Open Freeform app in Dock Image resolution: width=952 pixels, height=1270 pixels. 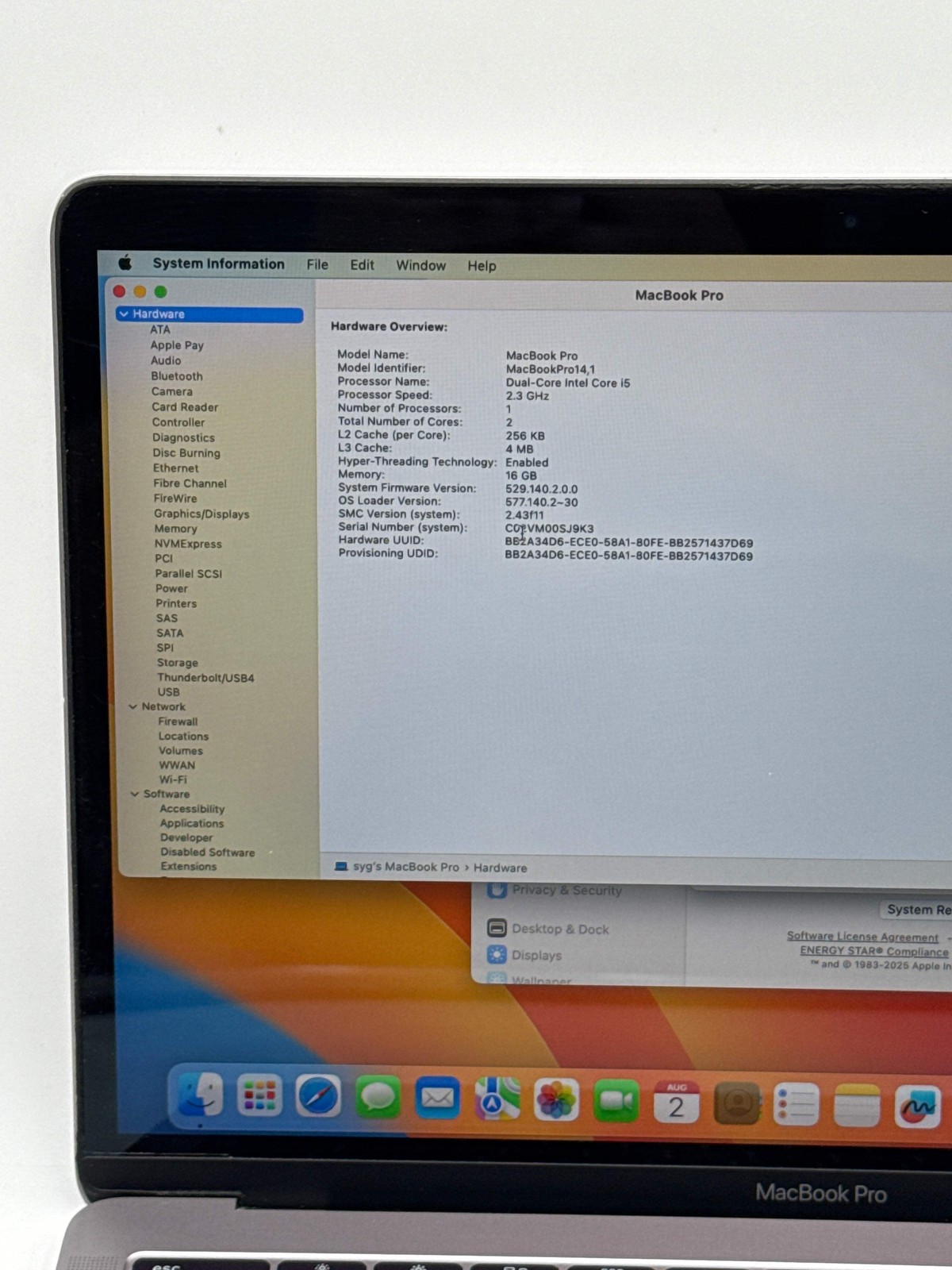coord(917,1106)
